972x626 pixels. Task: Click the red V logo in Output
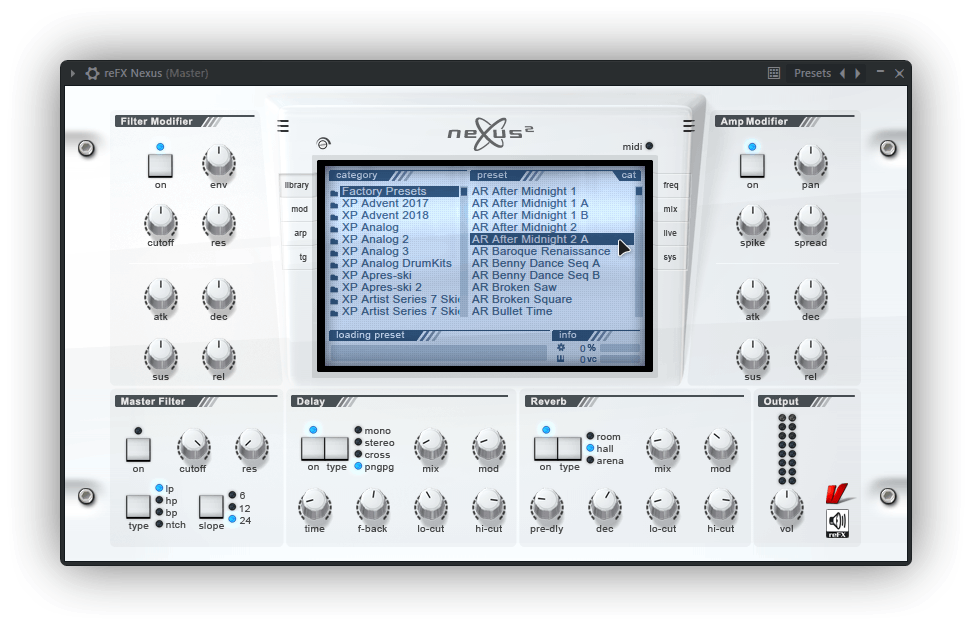(x=838, y=493)
